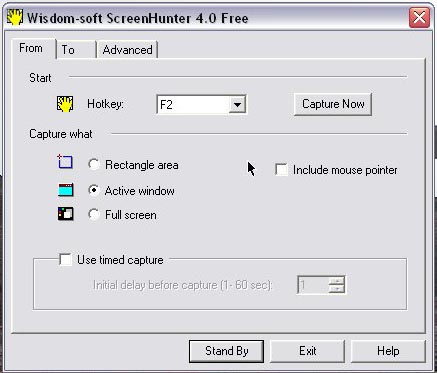This screenshot has width=437, height=373.
Task: Click the Rectangle area selection icon
Action: pyautogui.click(x=65, y=162)
